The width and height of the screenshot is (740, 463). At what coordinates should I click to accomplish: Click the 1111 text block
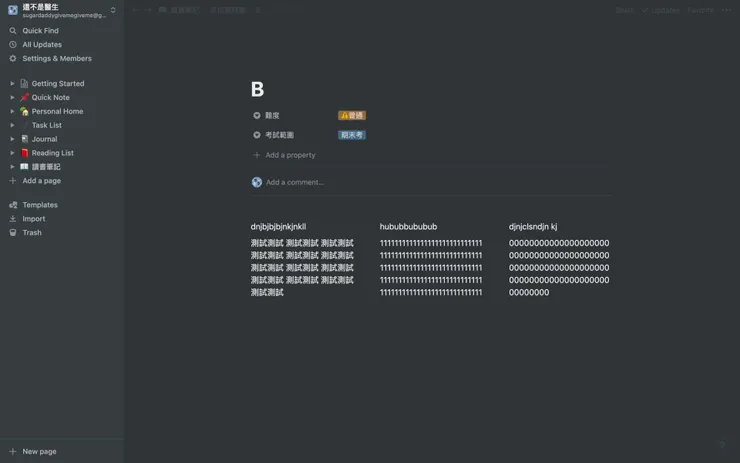coord(431,268)
